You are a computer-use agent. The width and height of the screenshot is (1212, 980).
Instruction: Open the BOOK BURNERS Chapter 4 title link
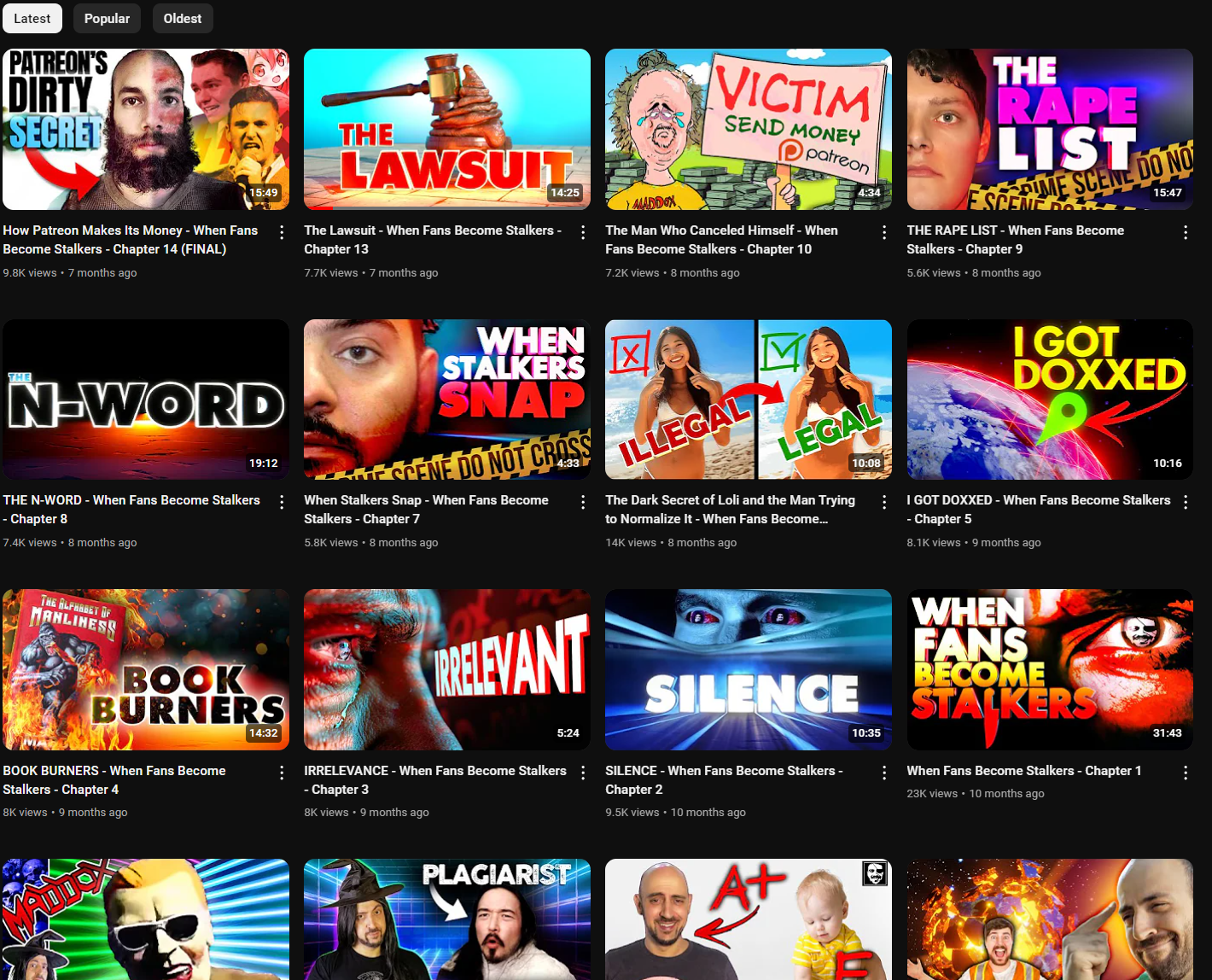[x=114, y=779]
